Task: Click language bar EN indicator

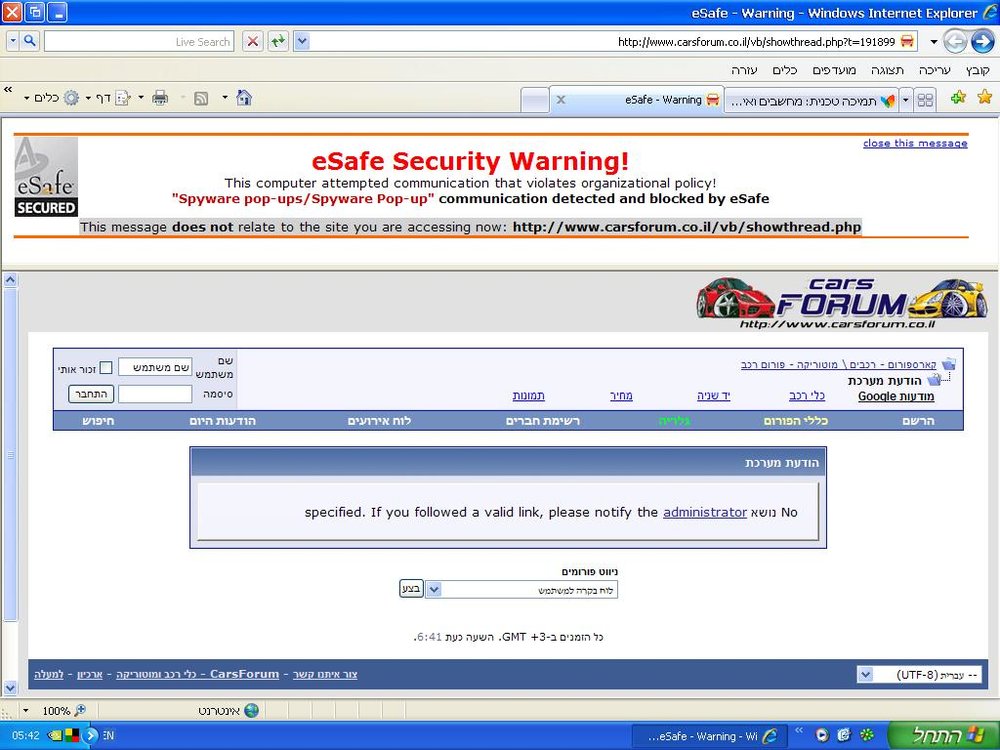Action: [108, 735]
